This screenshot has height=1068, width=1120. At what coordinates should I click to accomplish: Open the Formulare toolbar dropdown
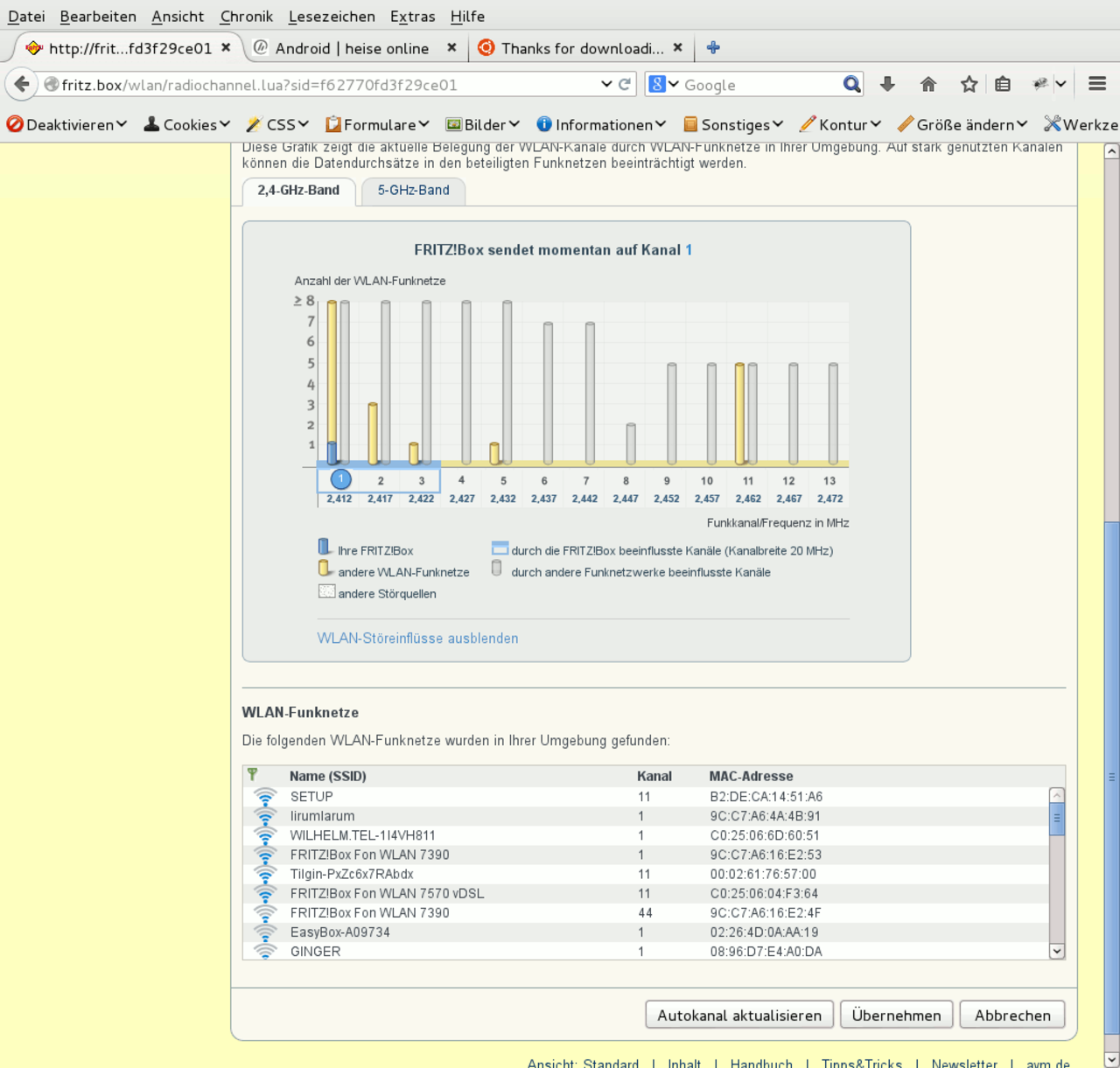[x=377, y=124]
